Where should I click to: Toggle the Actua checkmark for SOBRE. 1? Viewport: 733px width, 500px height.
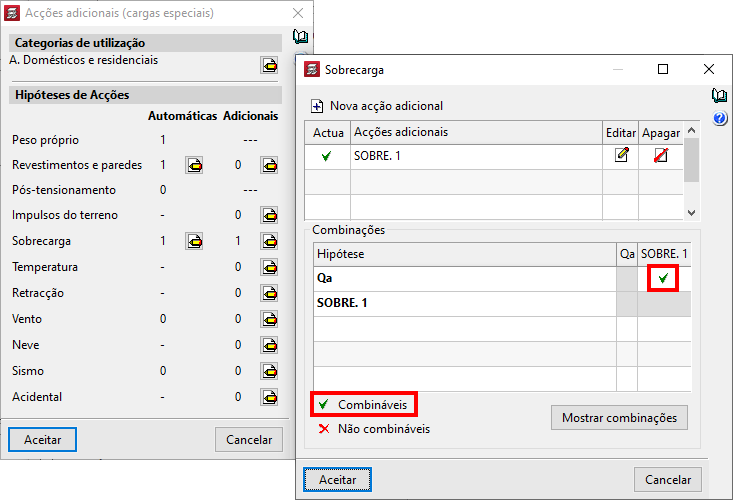(327, 156)
